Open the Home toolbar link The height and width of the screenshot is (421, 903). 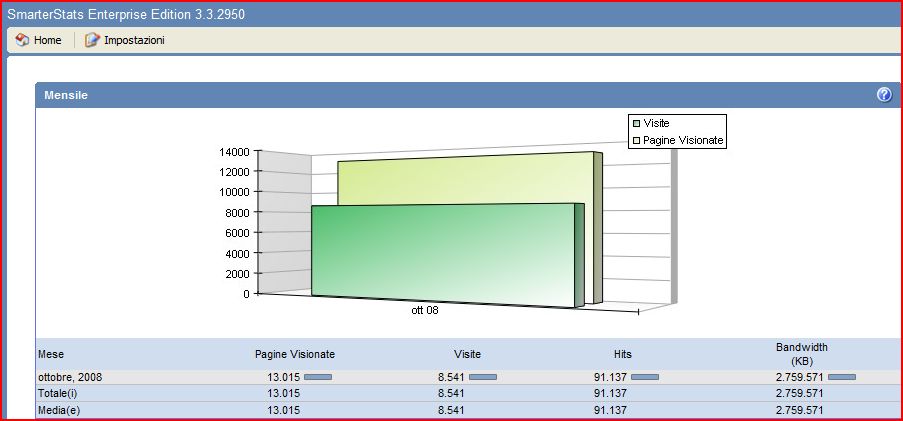click(47, 40)
